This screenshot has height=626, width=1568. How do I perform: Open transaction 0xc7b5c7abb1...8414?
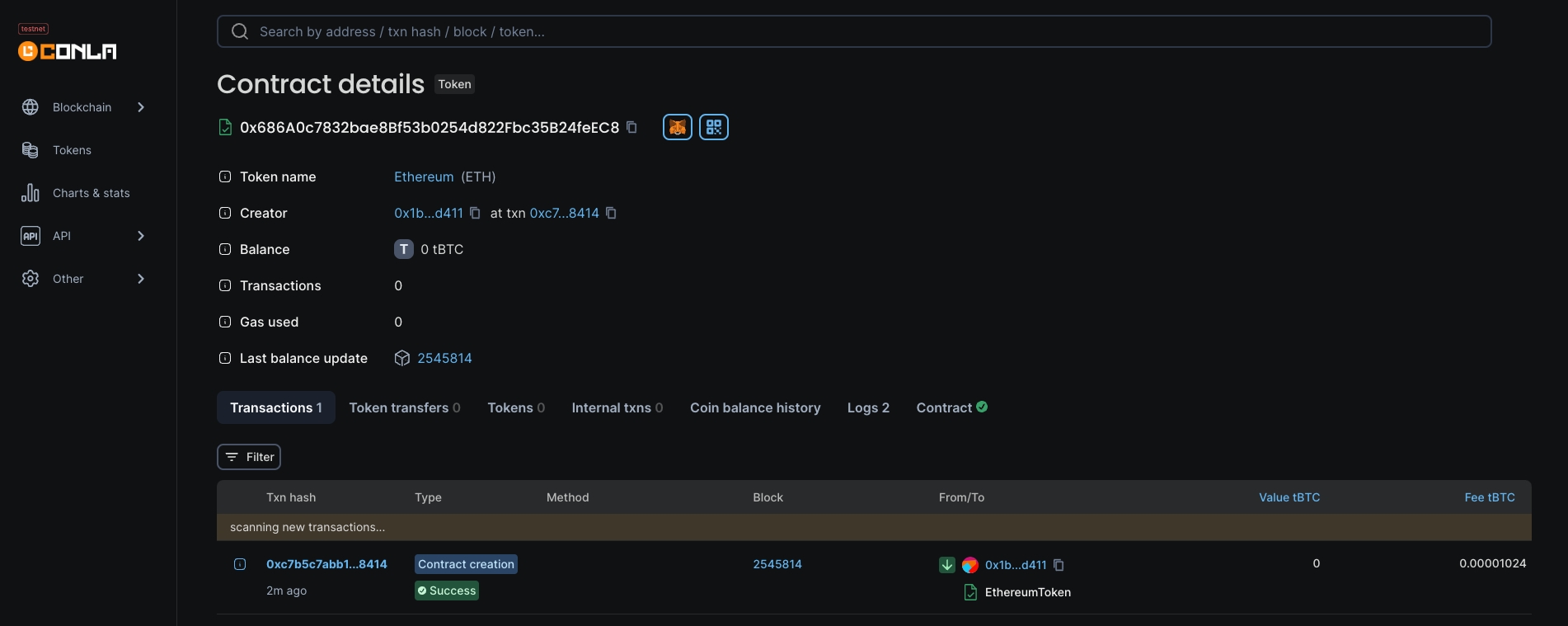[x=326, y=564]
